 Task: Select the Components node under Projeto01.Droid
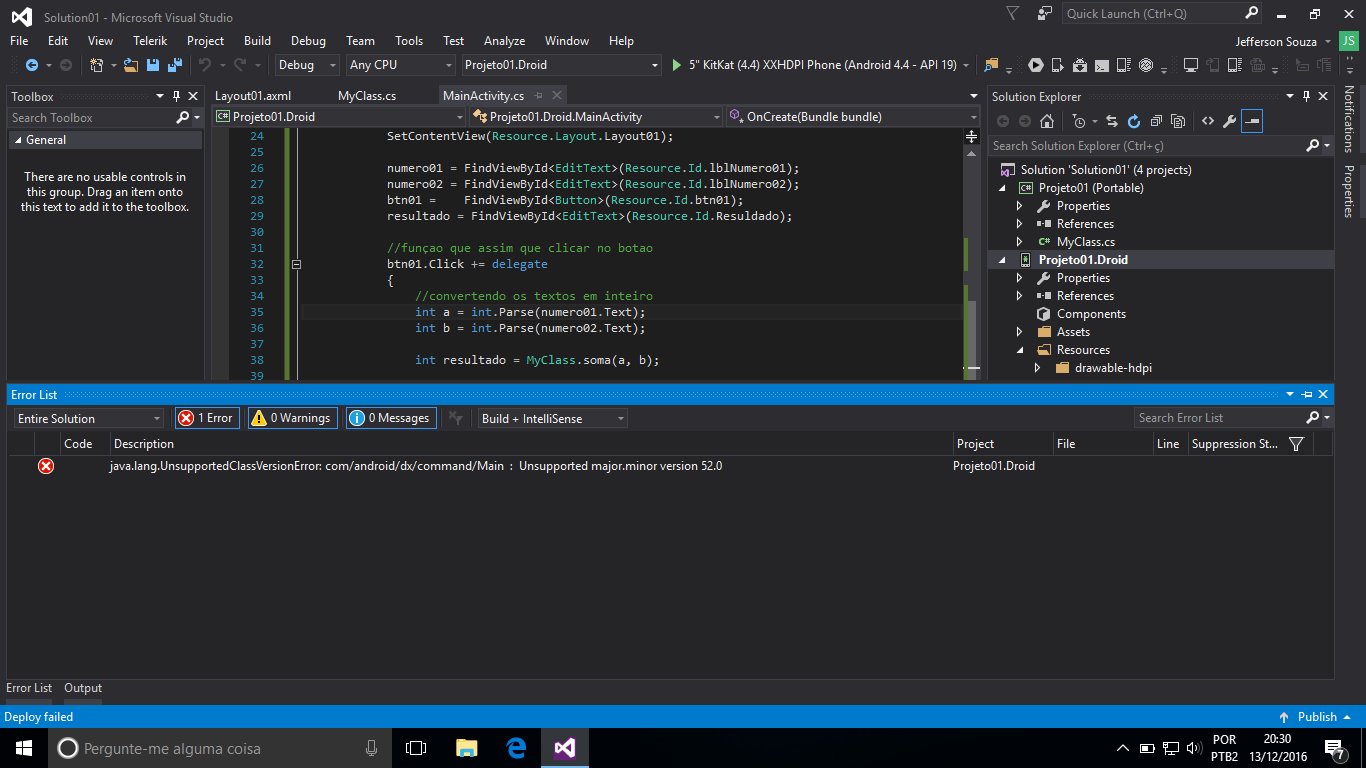click(x=1091, y=314)
